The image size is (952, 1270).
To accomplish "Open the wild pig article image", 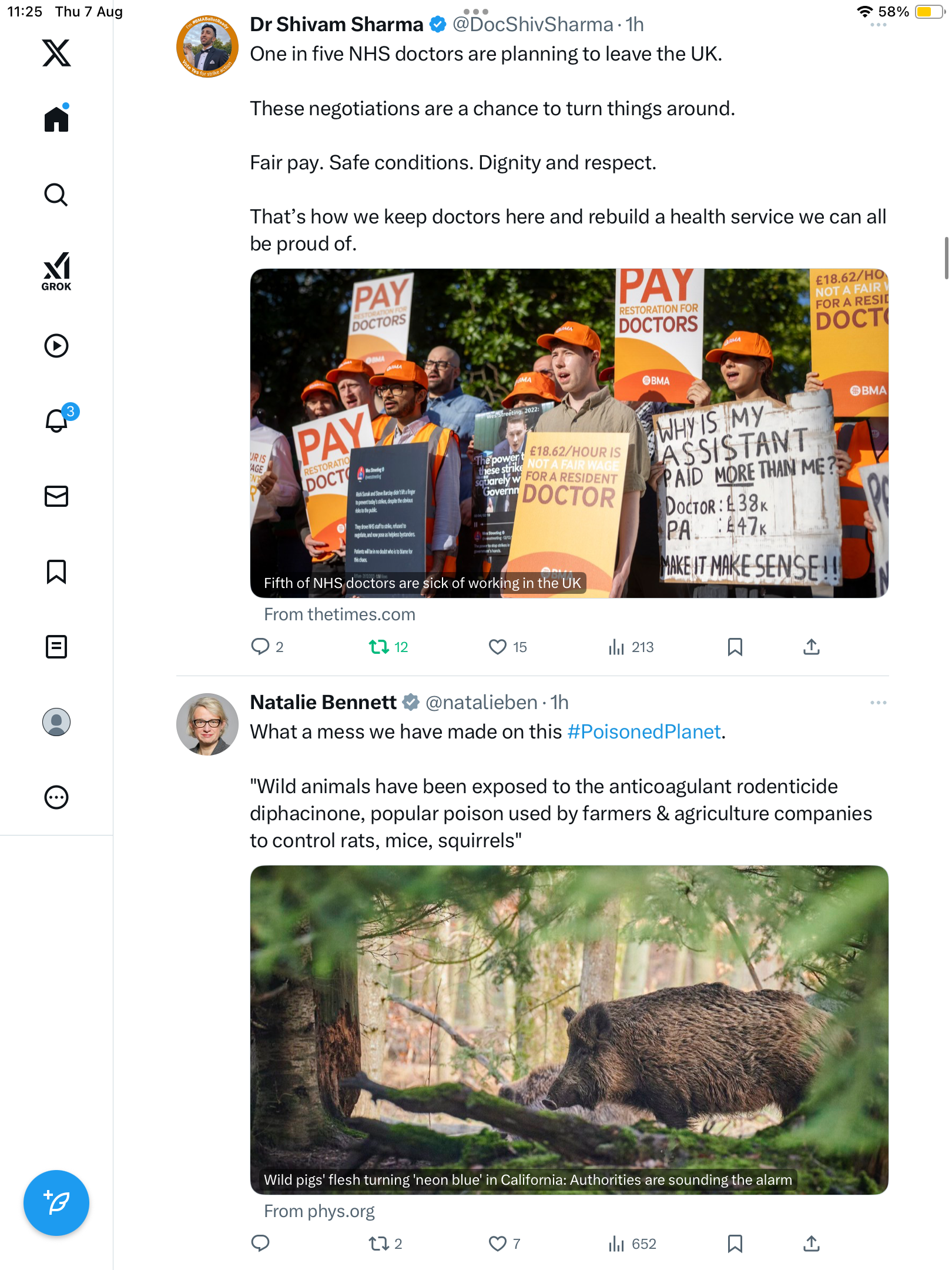I will click(x=569, y=1029).
